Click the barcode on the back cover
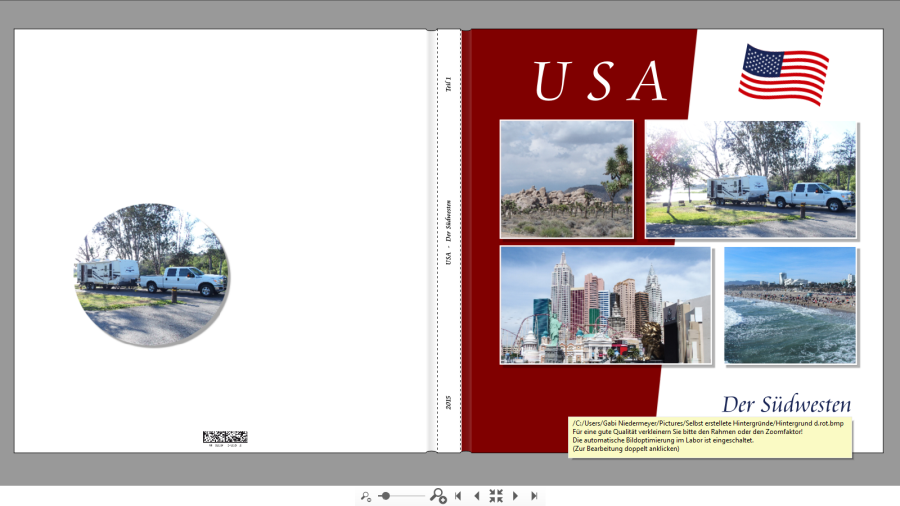Screen dimensions: 900x506 click(224, 437)
